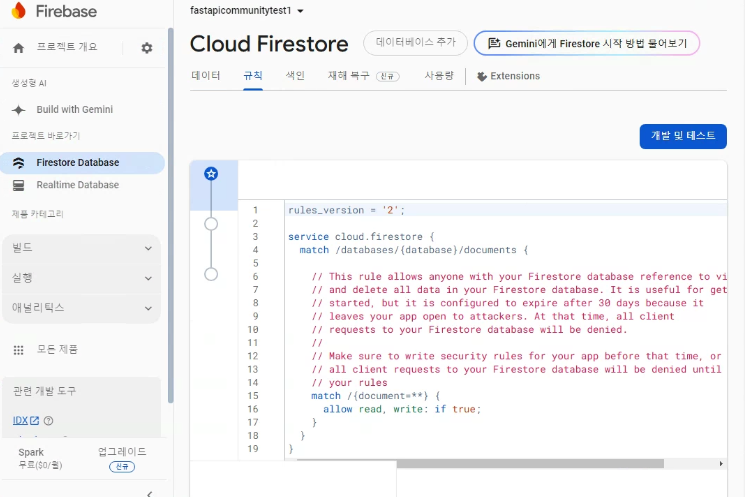Click the 업그레이드 link
This screenshot has height=497, width=745.
(122, 452)
